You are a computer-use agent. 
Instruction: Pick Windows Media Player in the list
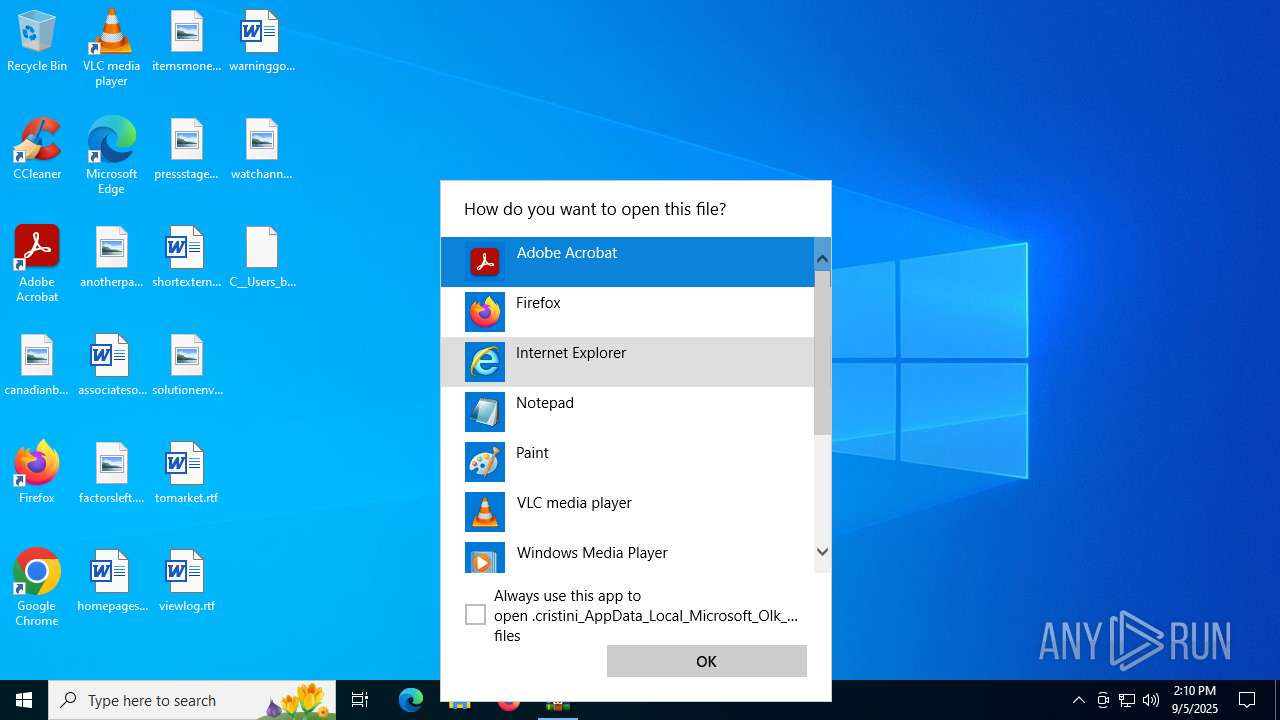pyautogui.click(x=628, y=555)
